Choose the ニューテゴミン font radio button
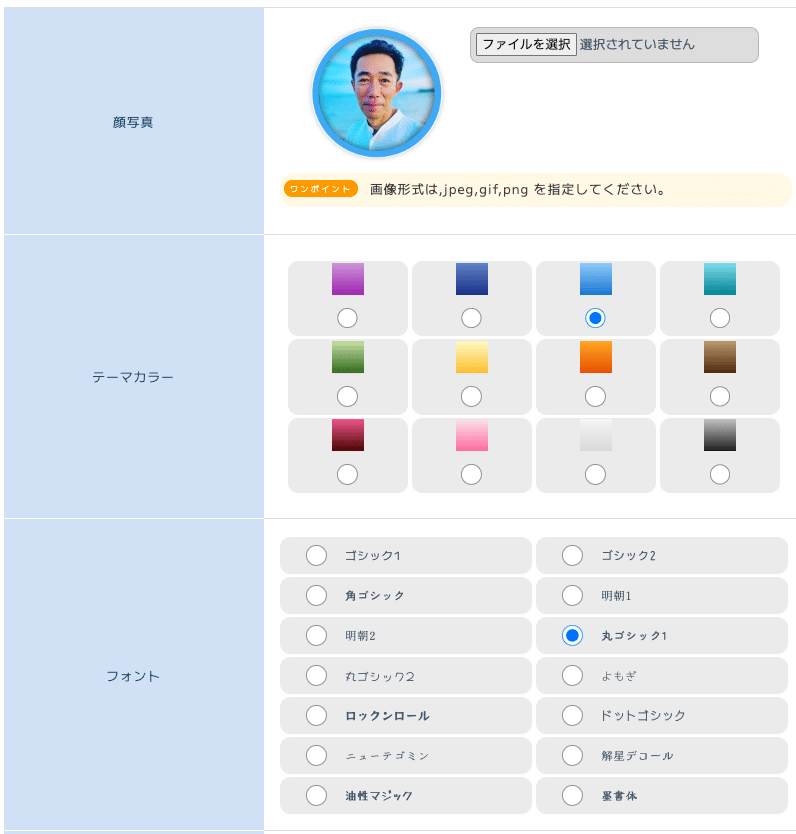This screenshot has height=834, width=796. pyautogui.click(x=316, y=755)
